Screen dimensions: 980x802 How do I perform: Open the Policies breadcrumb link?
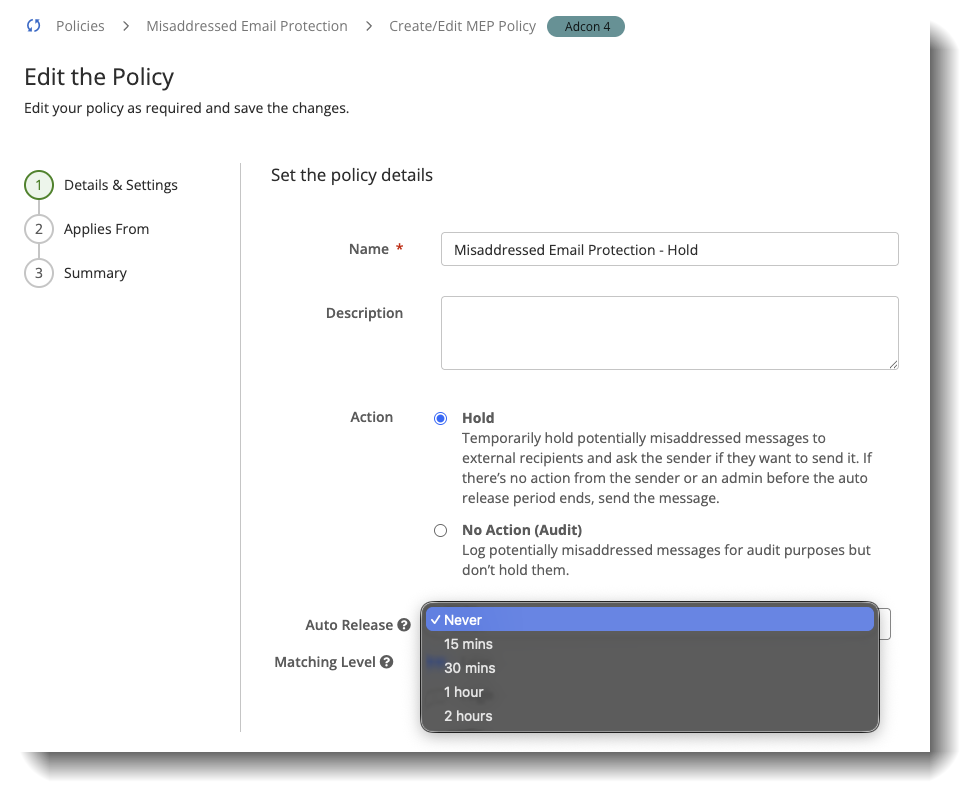pos(80,26)
